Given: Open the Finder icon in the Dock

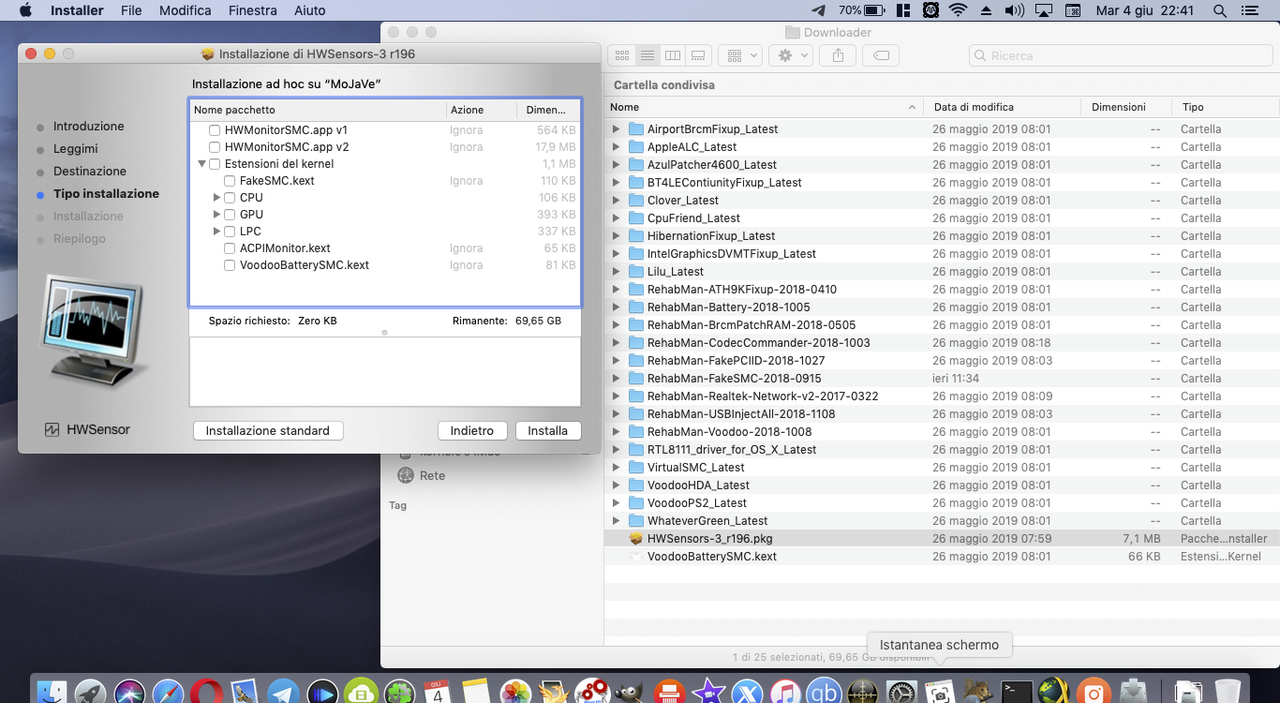Looking at the screenshot, I should tap(51, 692).
